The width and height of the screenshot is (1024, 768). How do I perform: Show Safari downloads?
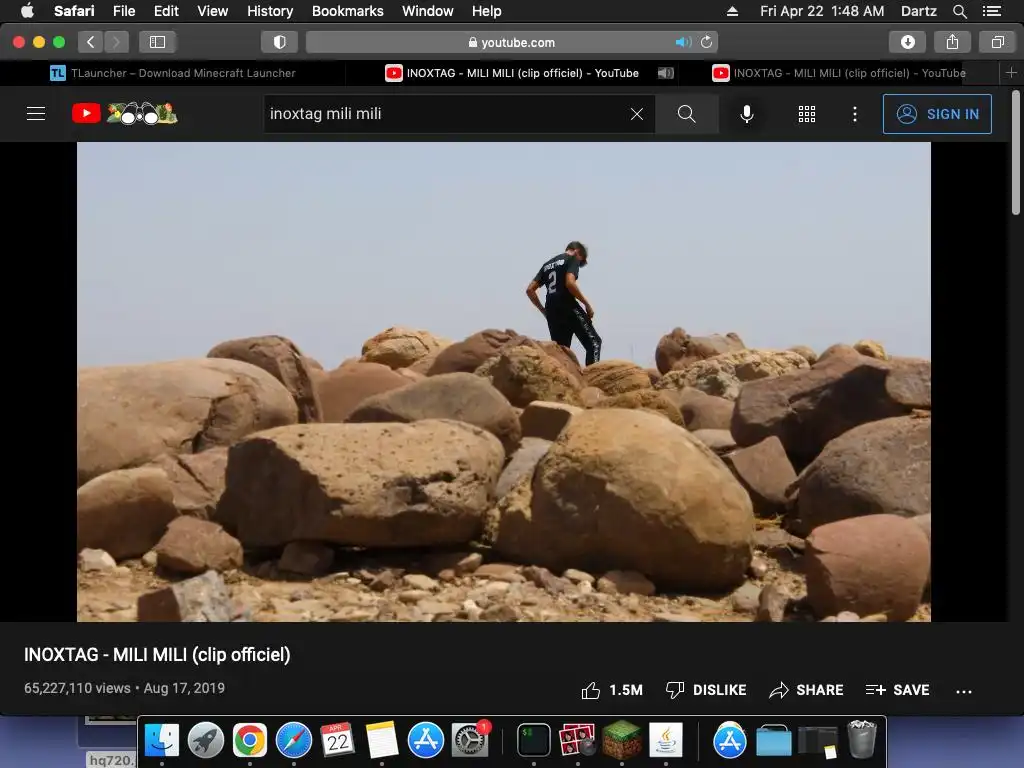(x=908, y=42)
